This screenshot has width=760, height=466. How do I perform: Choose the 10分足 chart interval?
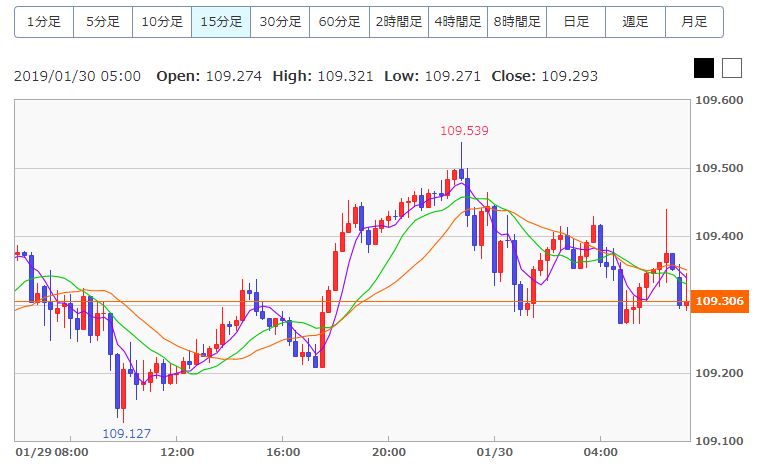[x=161, y=21]
